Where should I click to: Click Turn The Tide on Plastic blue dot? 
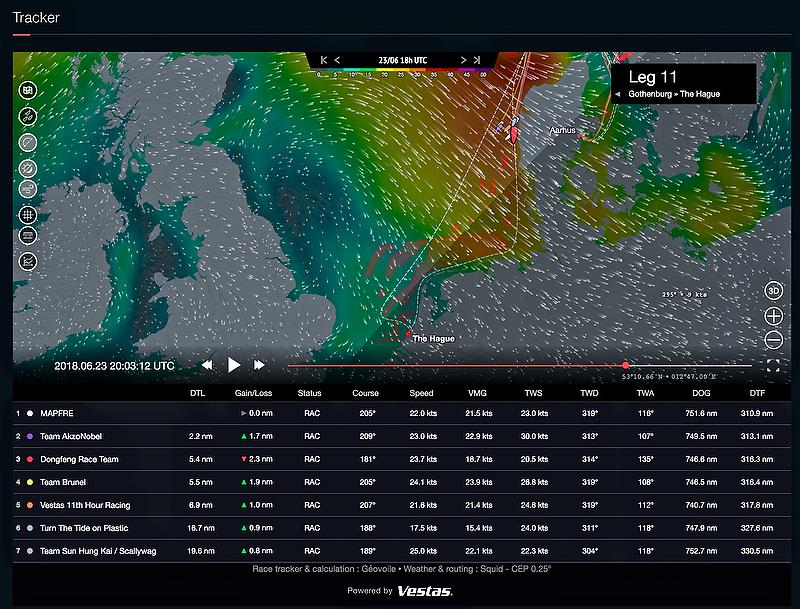[x=30, y=528]
